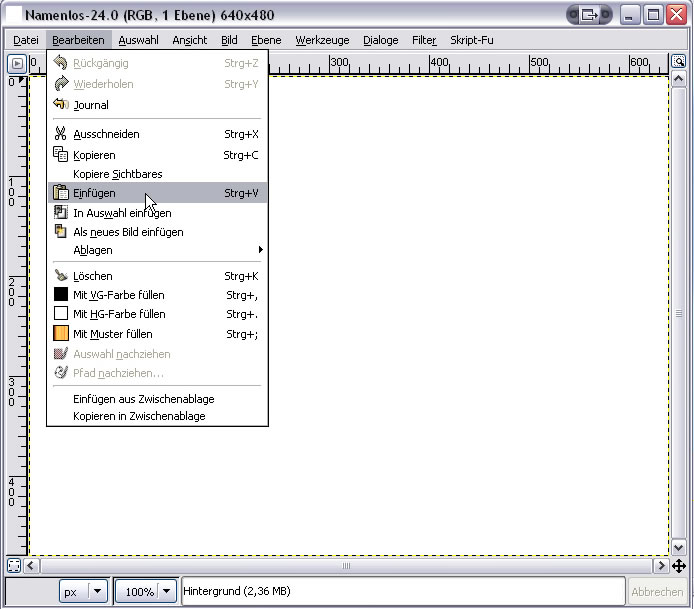Image resolution: width=694 pixels, height=609 pixels.
Task: Click the Als neues Bild einfügen icon
Action: coord(60,231)
